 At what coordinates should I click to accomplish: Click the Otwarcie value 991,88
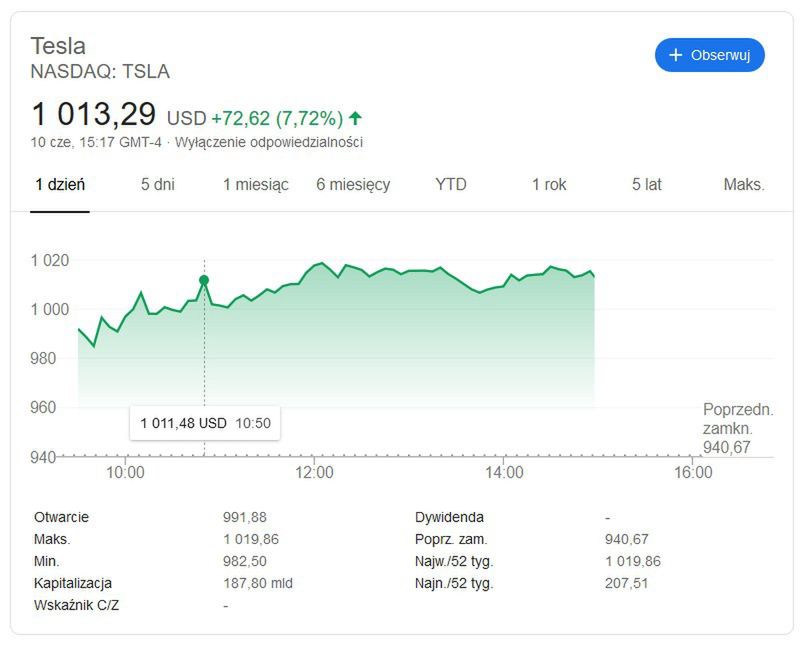click(x=242, y=517)
